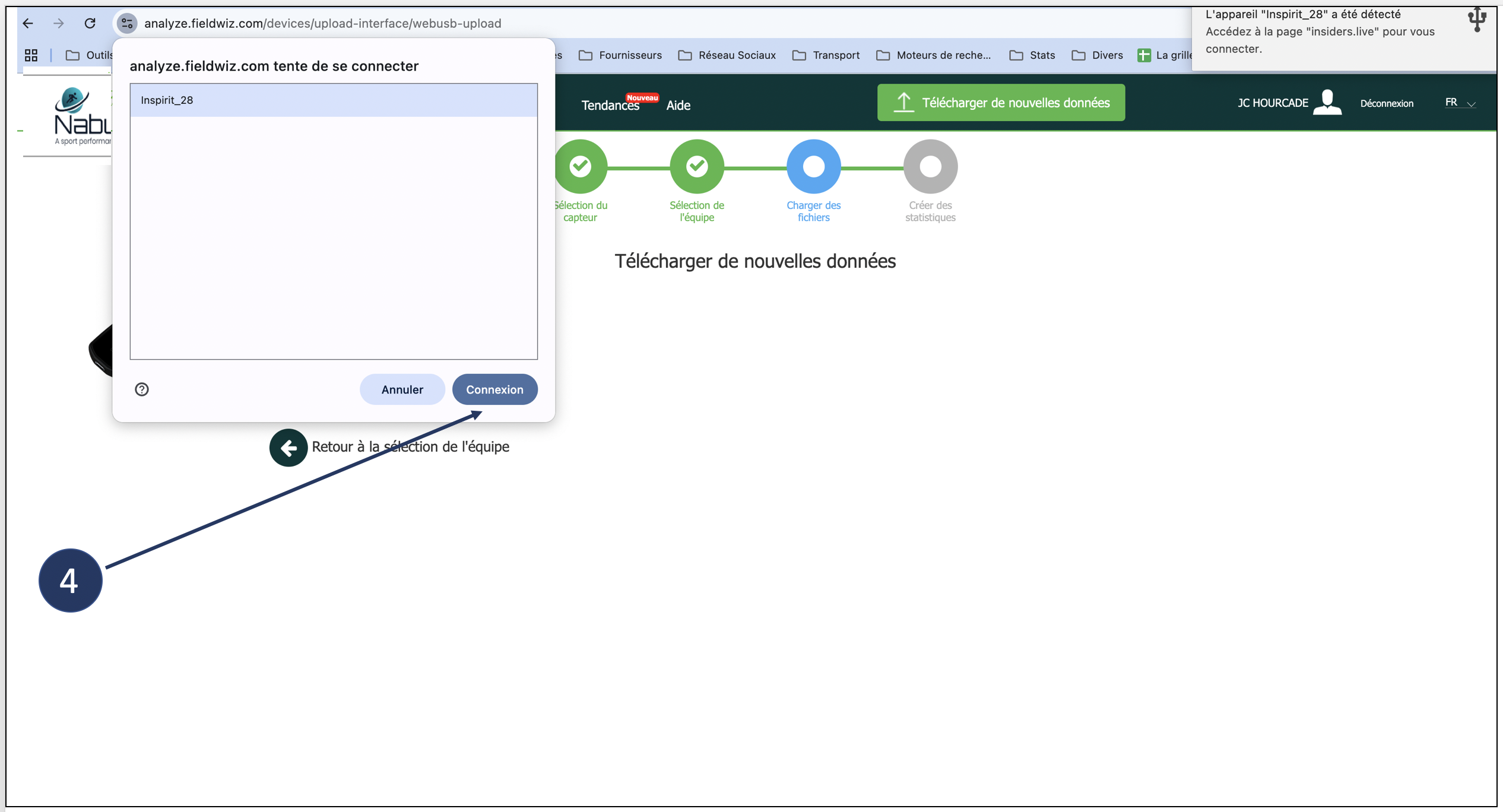
Task: Click the user profile avatar icon
Action: 1327,103
